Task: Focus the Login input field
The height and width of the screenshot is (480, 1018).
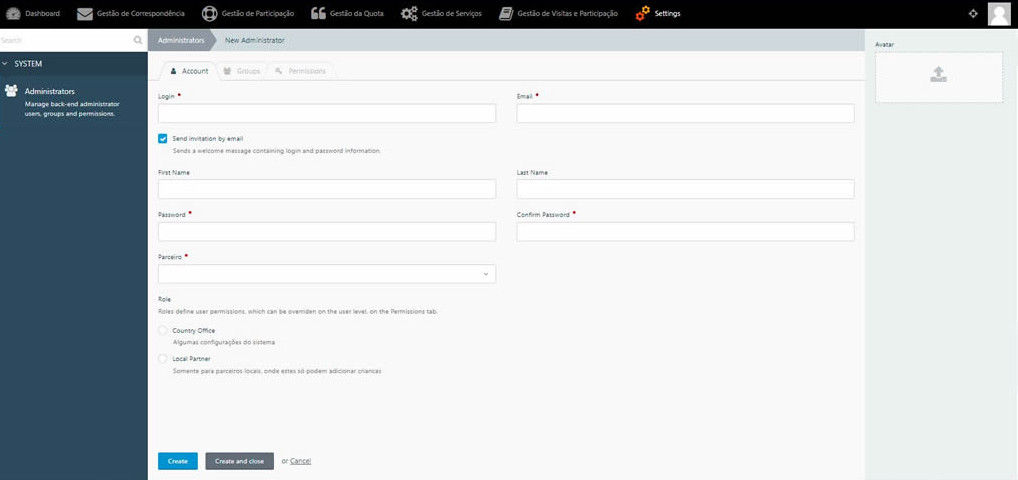Action: 326,113
